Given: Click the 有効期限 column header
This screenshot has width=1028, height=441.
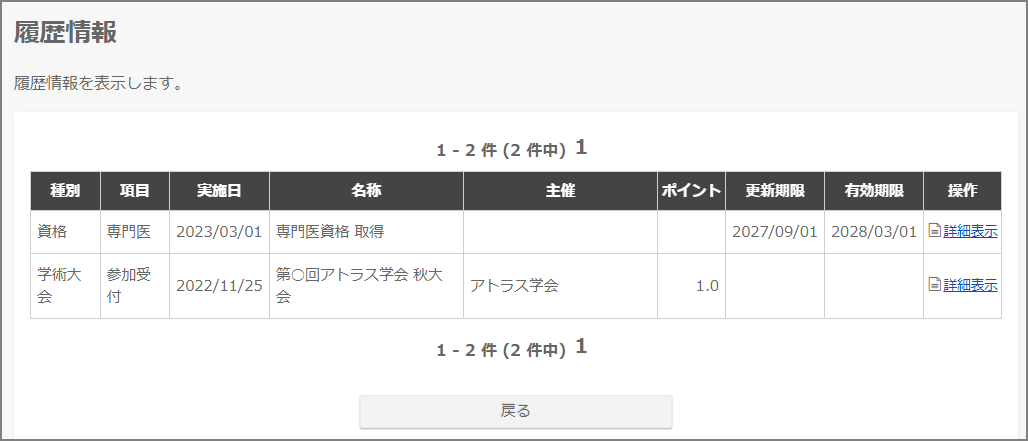Looking at the screenshot, I should pos(874,191).
